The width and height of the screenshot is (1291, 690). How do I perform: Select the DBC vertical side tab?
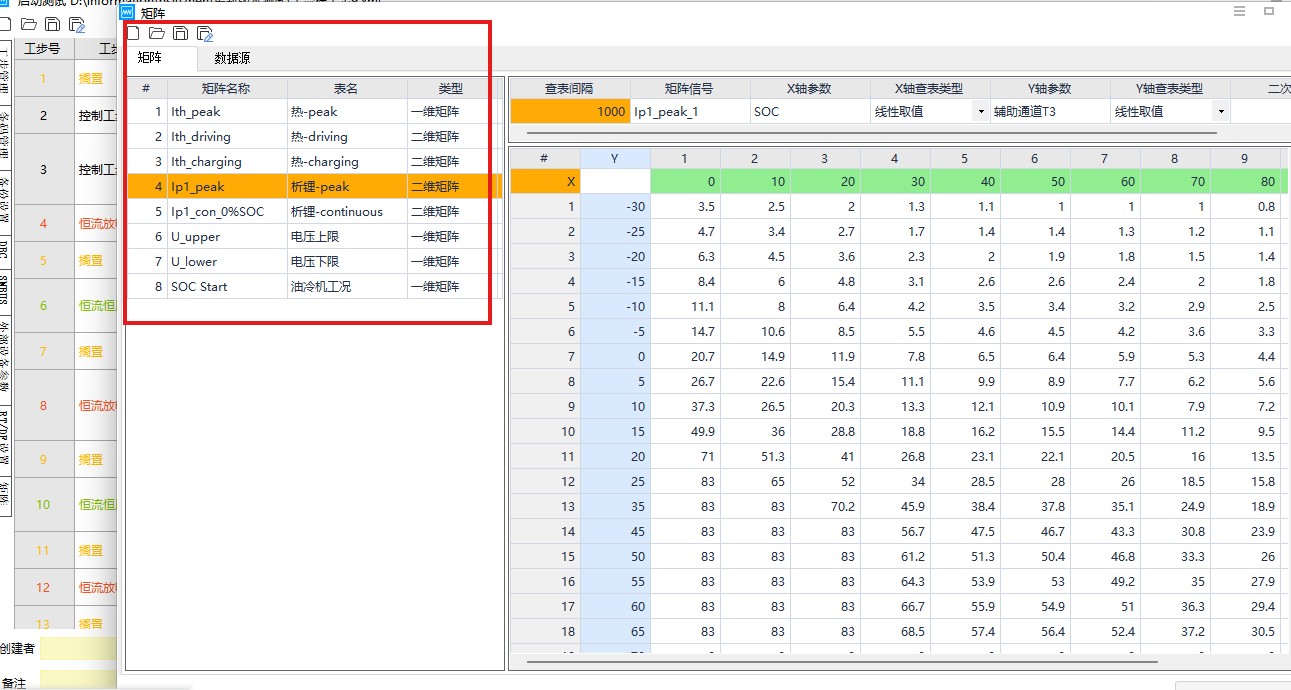point(5,250)
